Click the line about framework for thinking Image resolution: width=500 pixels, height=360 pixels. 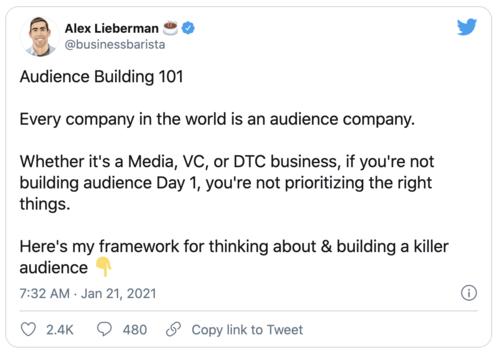[x=234, y=257]
